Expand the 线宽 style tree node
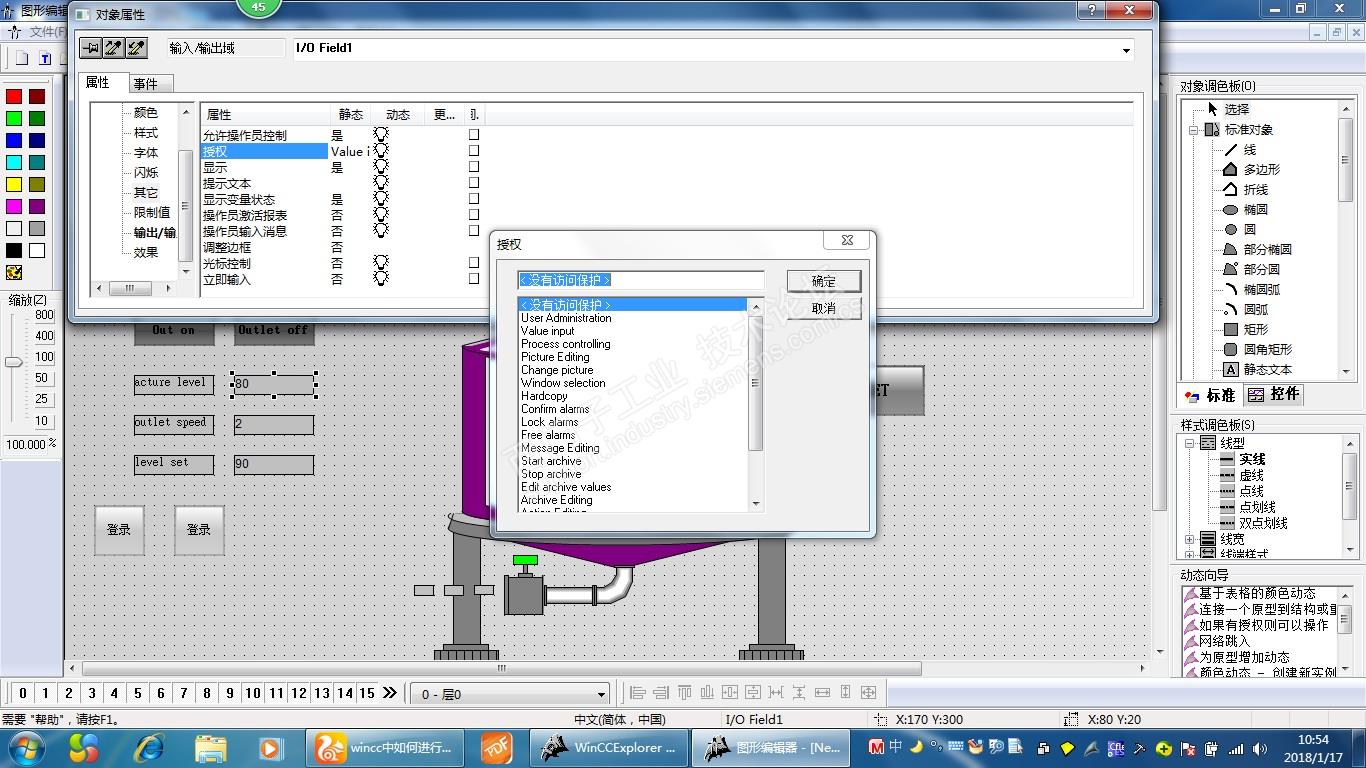Image resolution: width=1366 pixels, height=768 pixels. [x=1190, y=540]
